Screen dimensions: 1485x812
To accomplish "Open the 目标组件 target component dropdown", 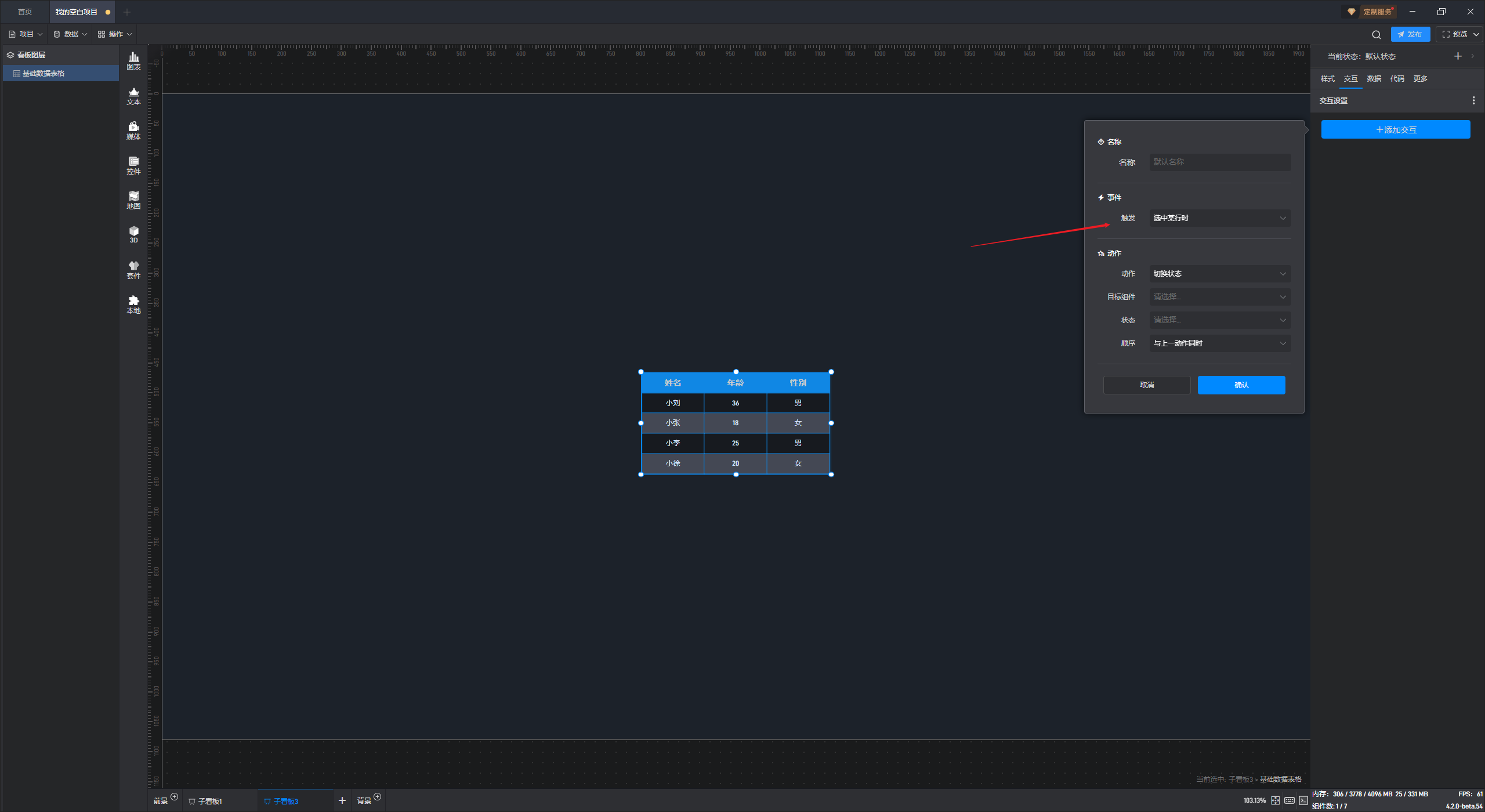I will (1220, 297).
